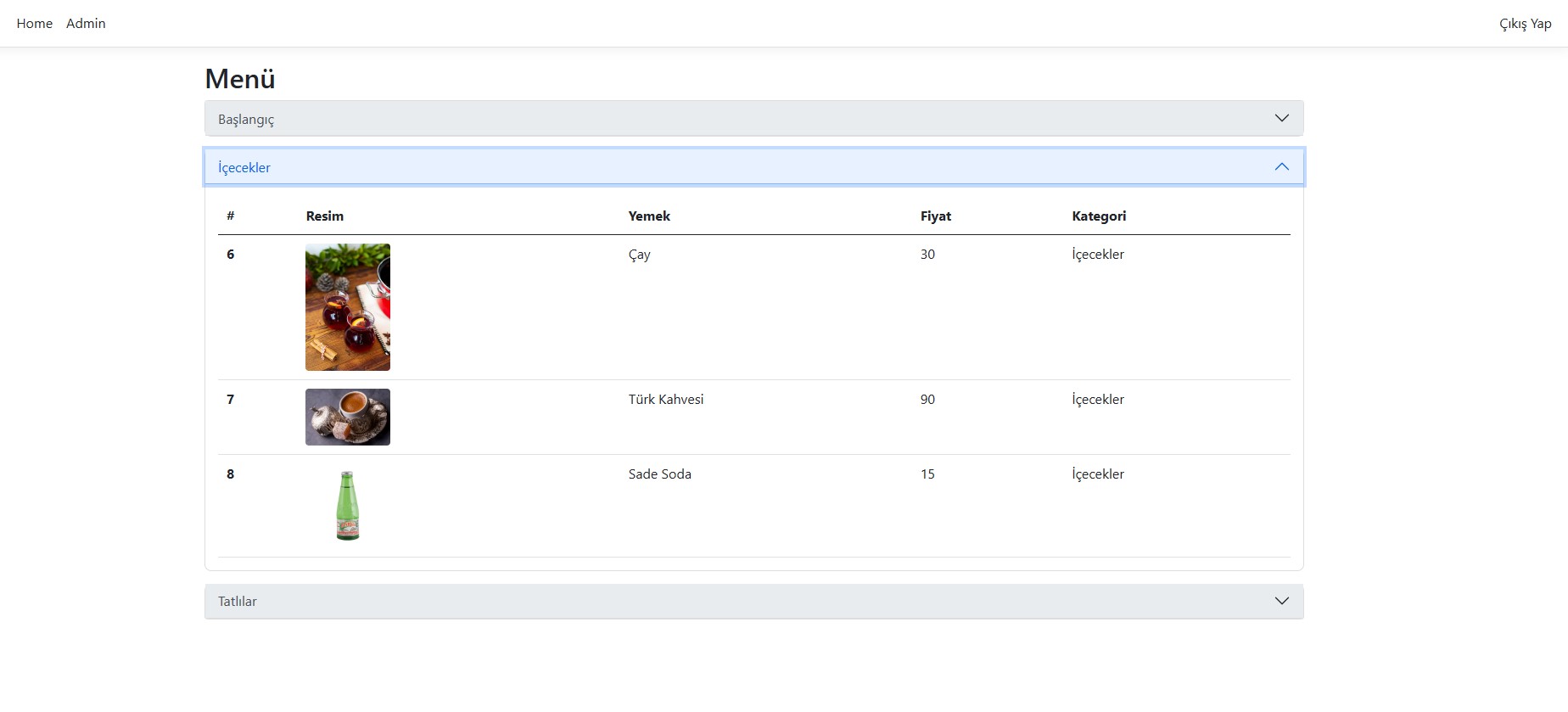Click the Çıkış Yap logout link
Screen dimensions: 1568x712
(x=1525, y=24)
